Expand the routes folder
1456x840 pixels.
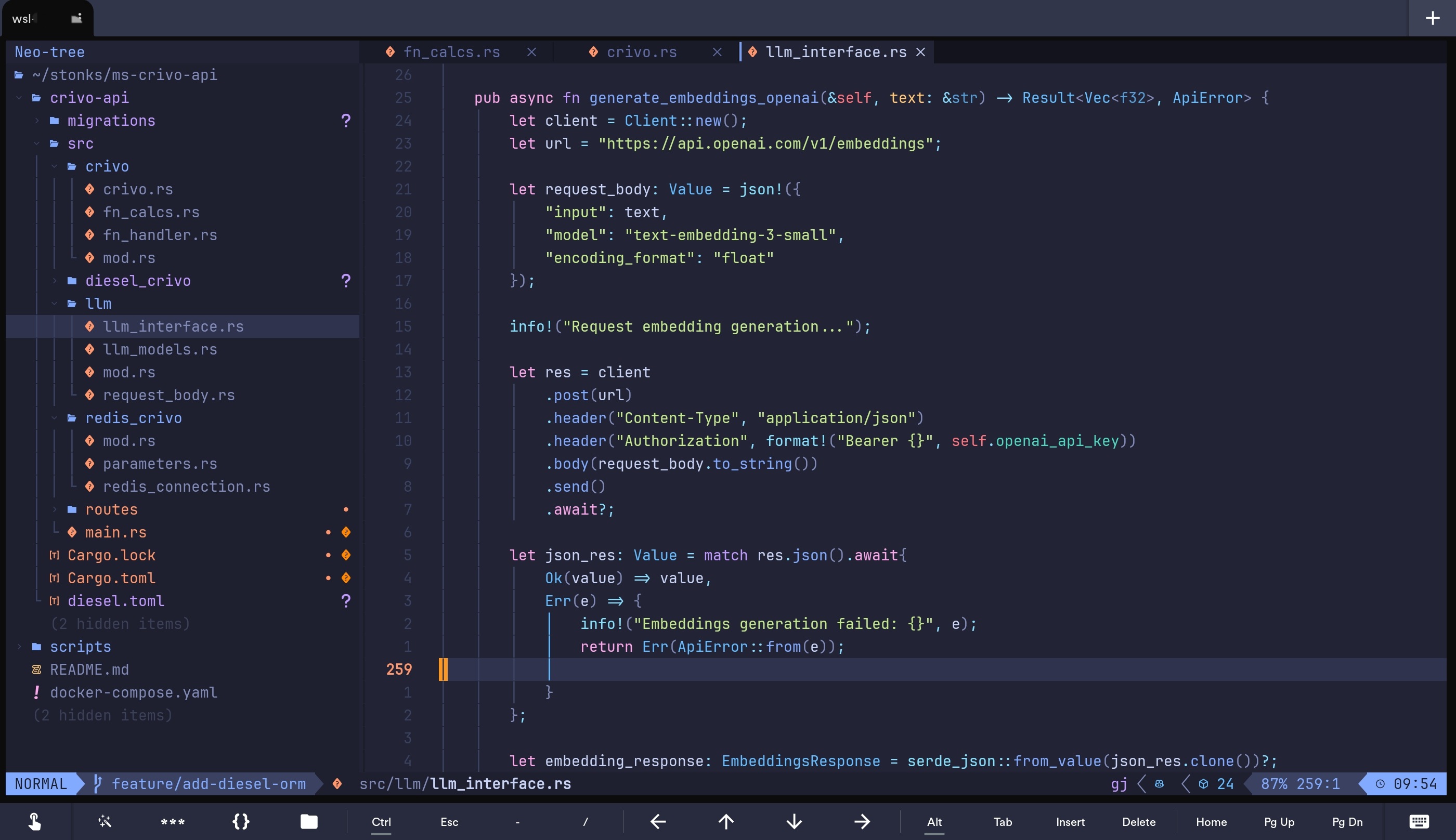[111, 509]
